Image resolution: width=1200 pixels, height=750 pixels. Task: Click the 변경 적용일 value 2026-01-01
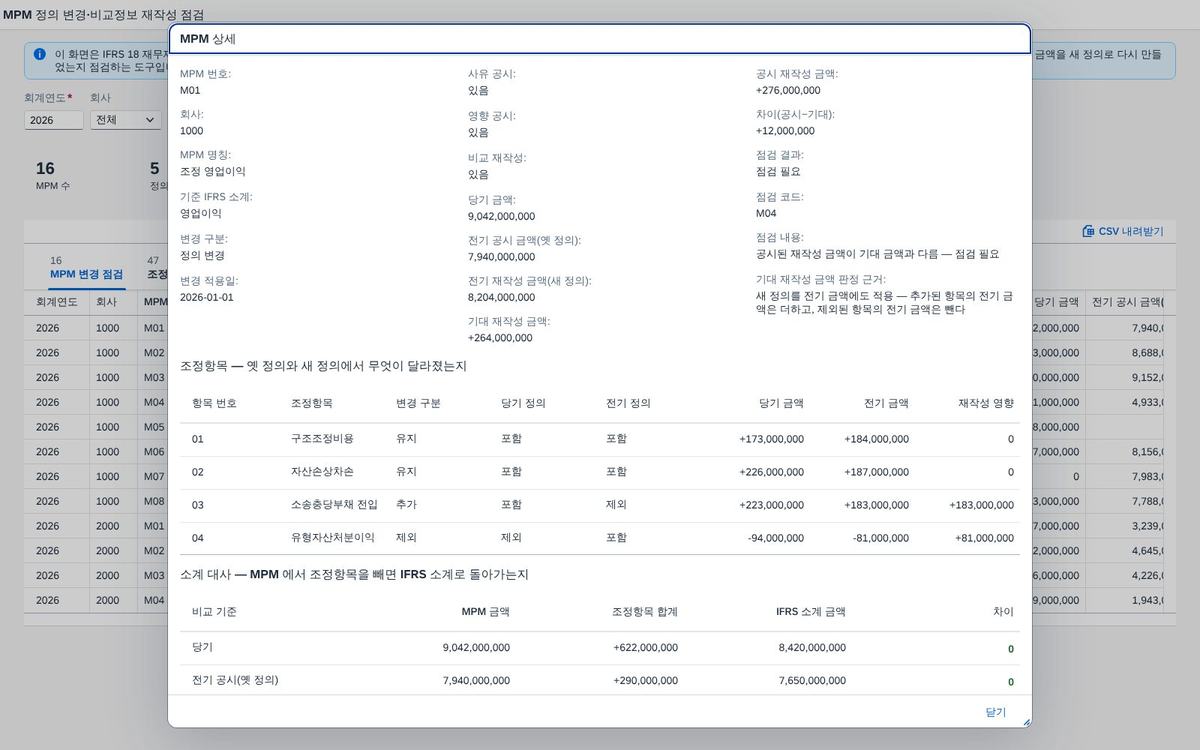pyautogui.click(x=208, y=297)
